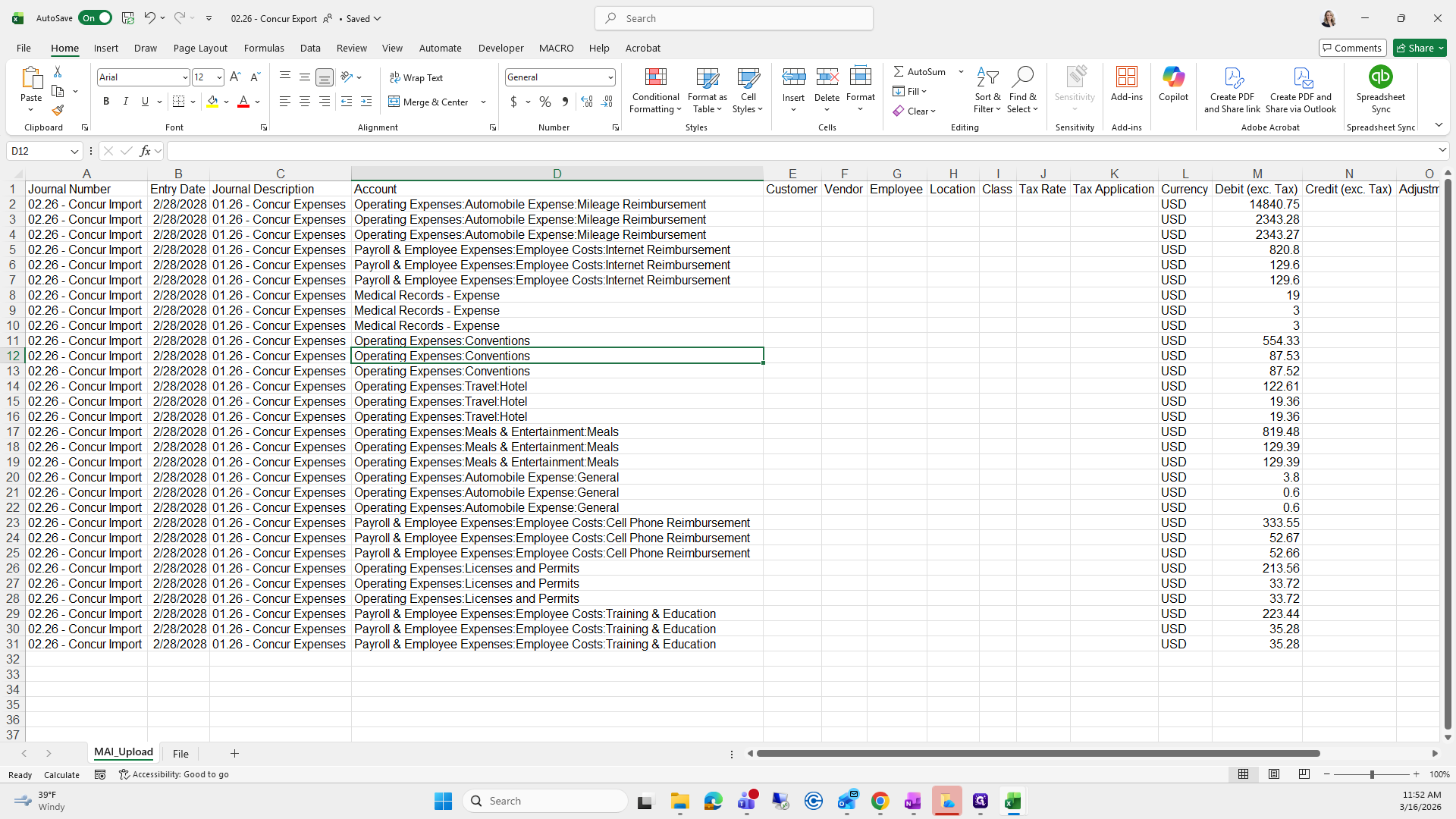Image resolution: width=1456 pixels, height=819 pixels.
Task: Click the zoom slider in status bar
Action: click(1371, 774)
